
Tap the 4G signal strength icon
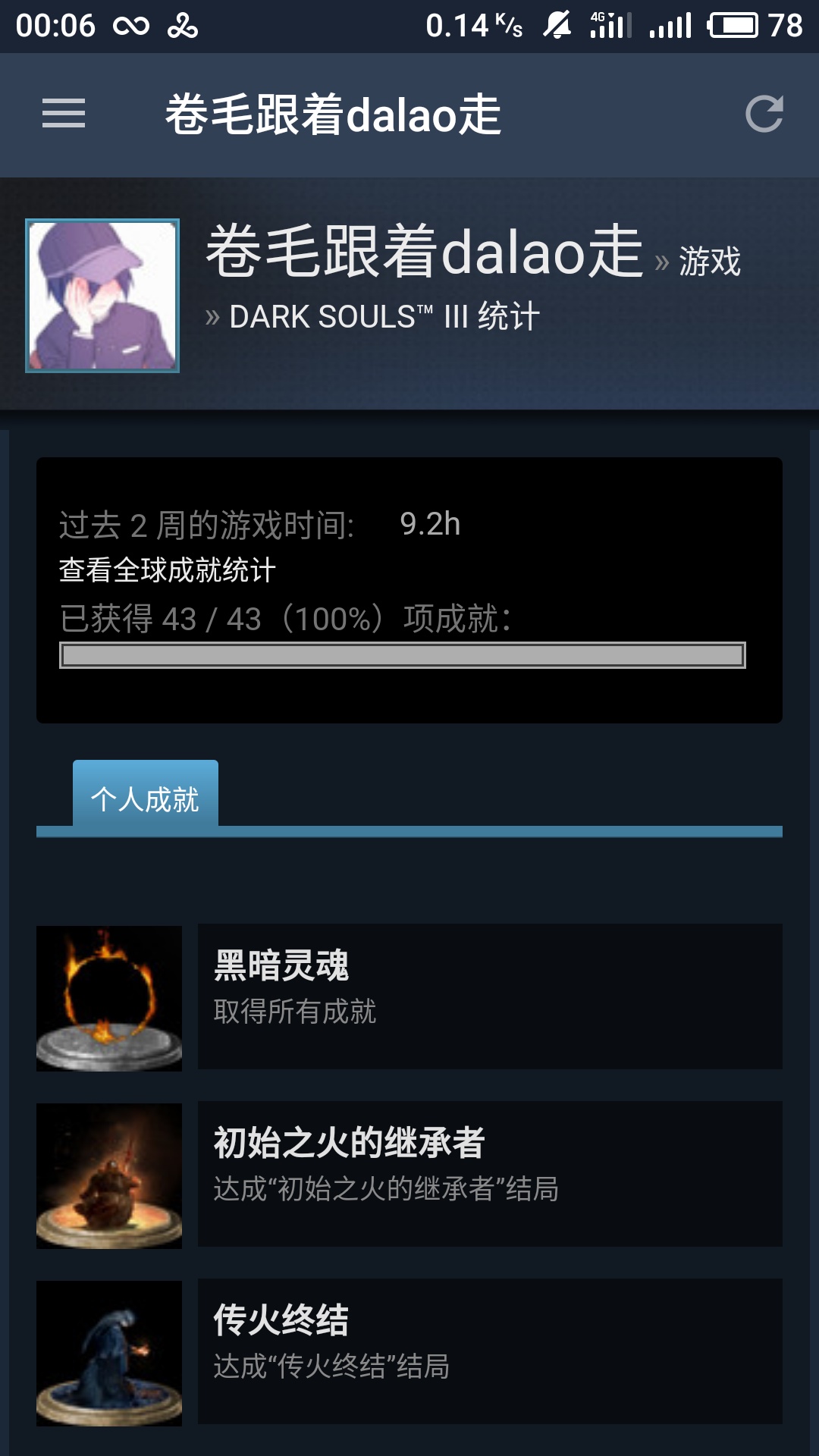point(610,25)
